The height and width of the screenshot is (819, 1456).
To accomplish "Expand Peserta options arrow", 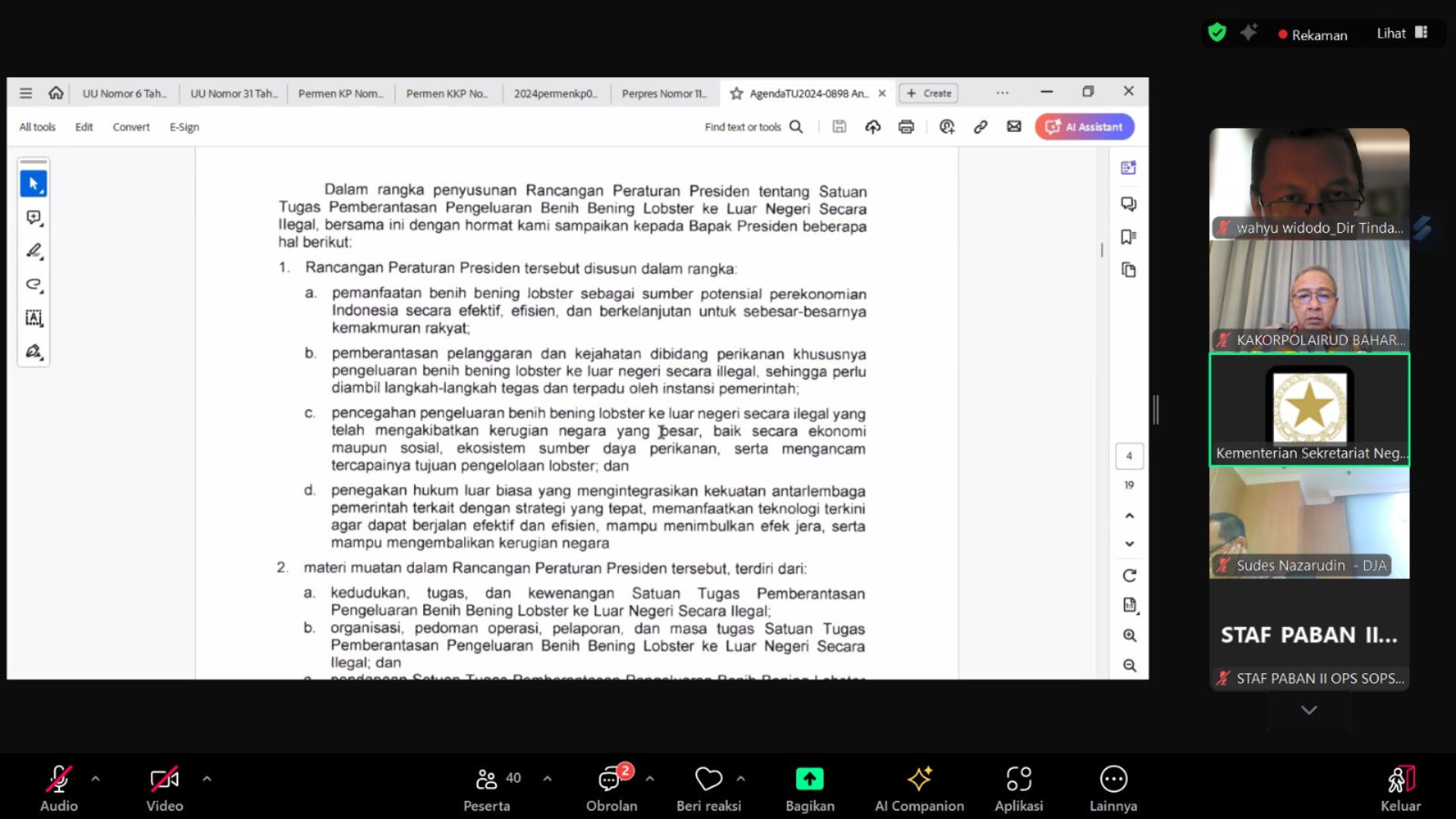I will pos(548,779).
